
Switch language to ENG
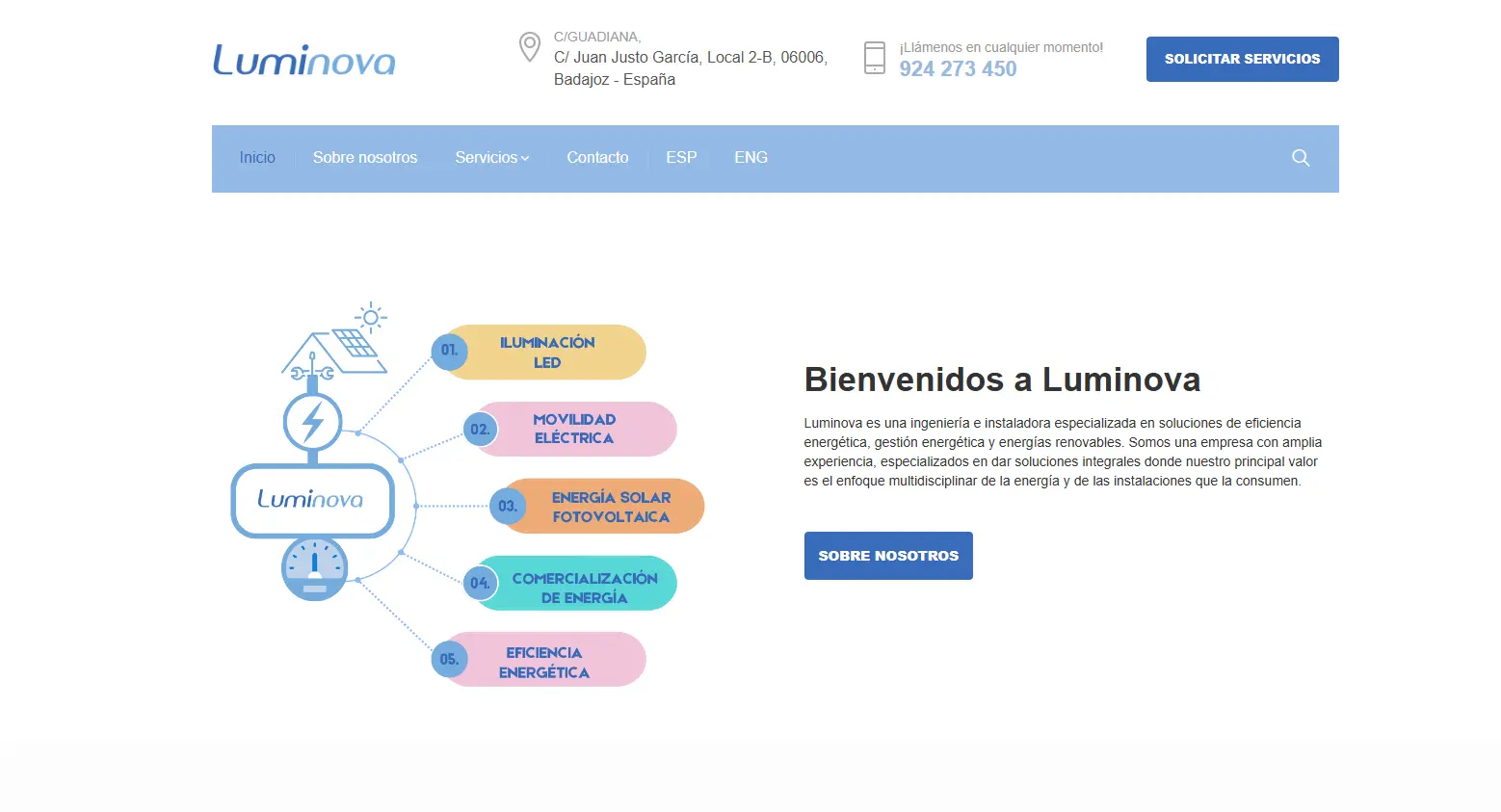click(750, 158)
